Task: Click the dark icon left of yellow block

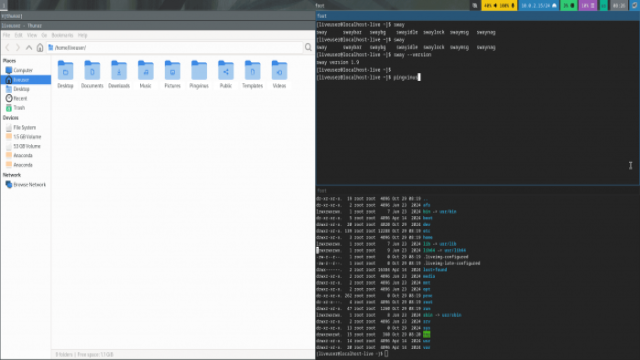Action: click(475, 6)
